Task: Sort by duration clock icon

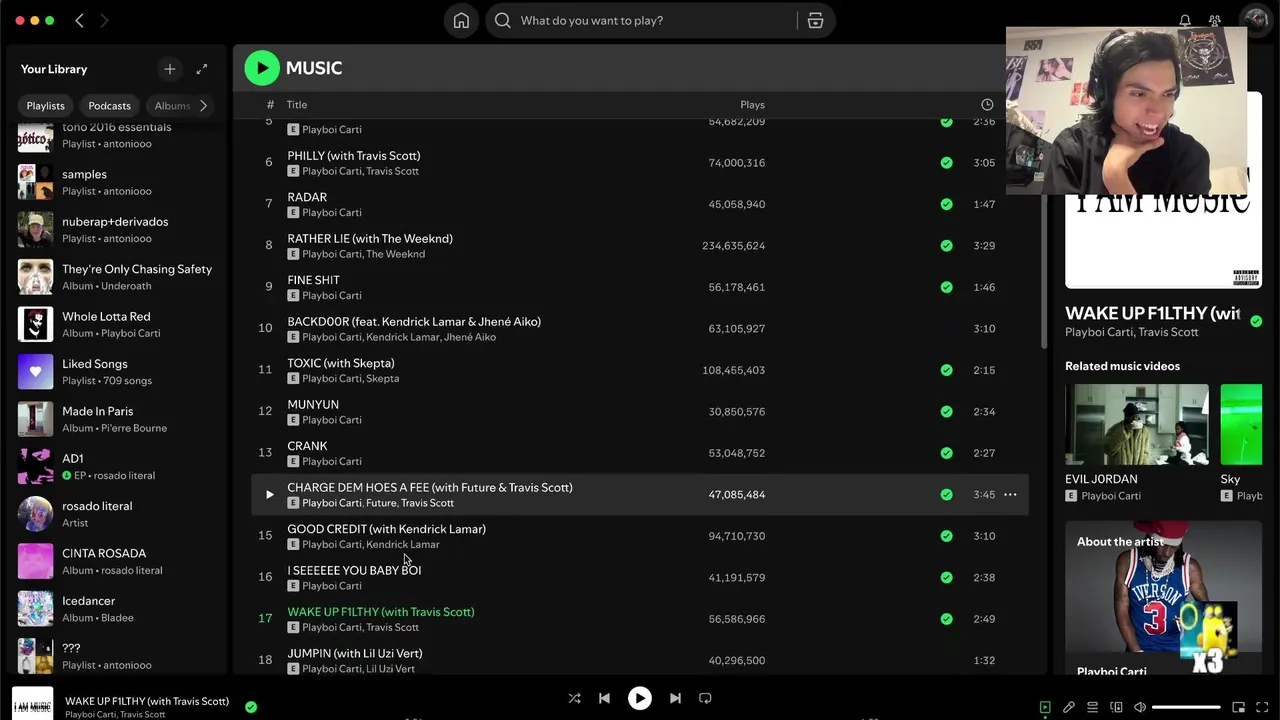Action: click(x=987, y=104)
